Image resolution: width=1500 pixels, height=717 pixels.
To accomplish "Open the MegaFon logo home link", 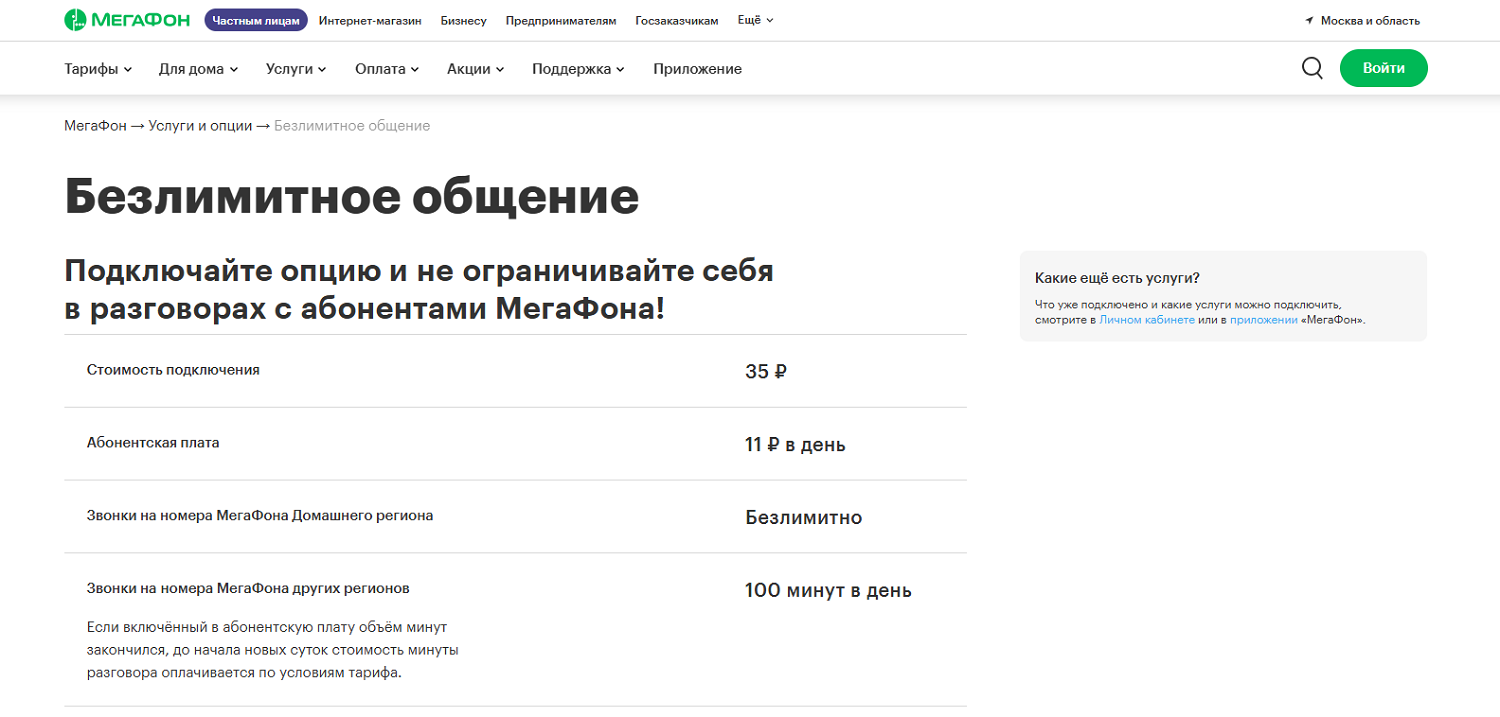I will click(x=128, y=20).
